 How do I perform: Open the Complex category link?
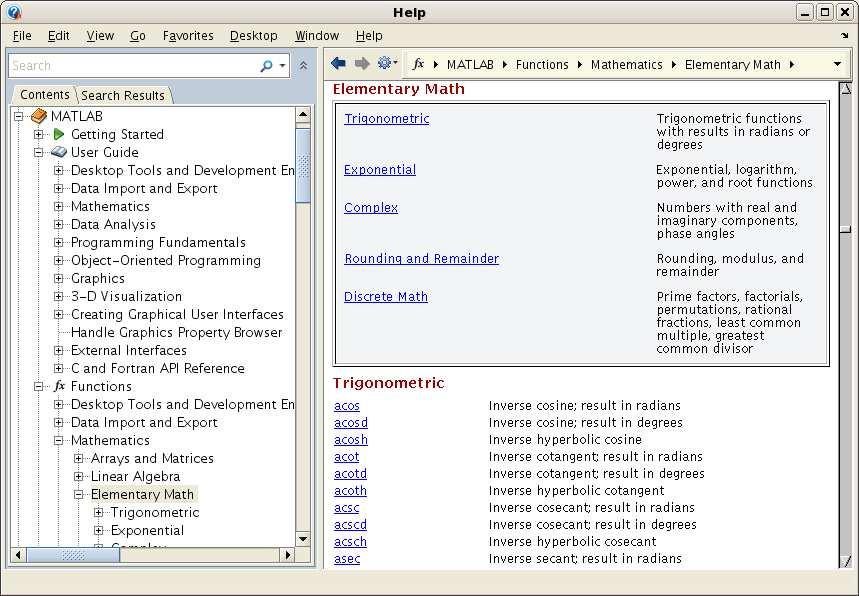click(x=371, y=208)
